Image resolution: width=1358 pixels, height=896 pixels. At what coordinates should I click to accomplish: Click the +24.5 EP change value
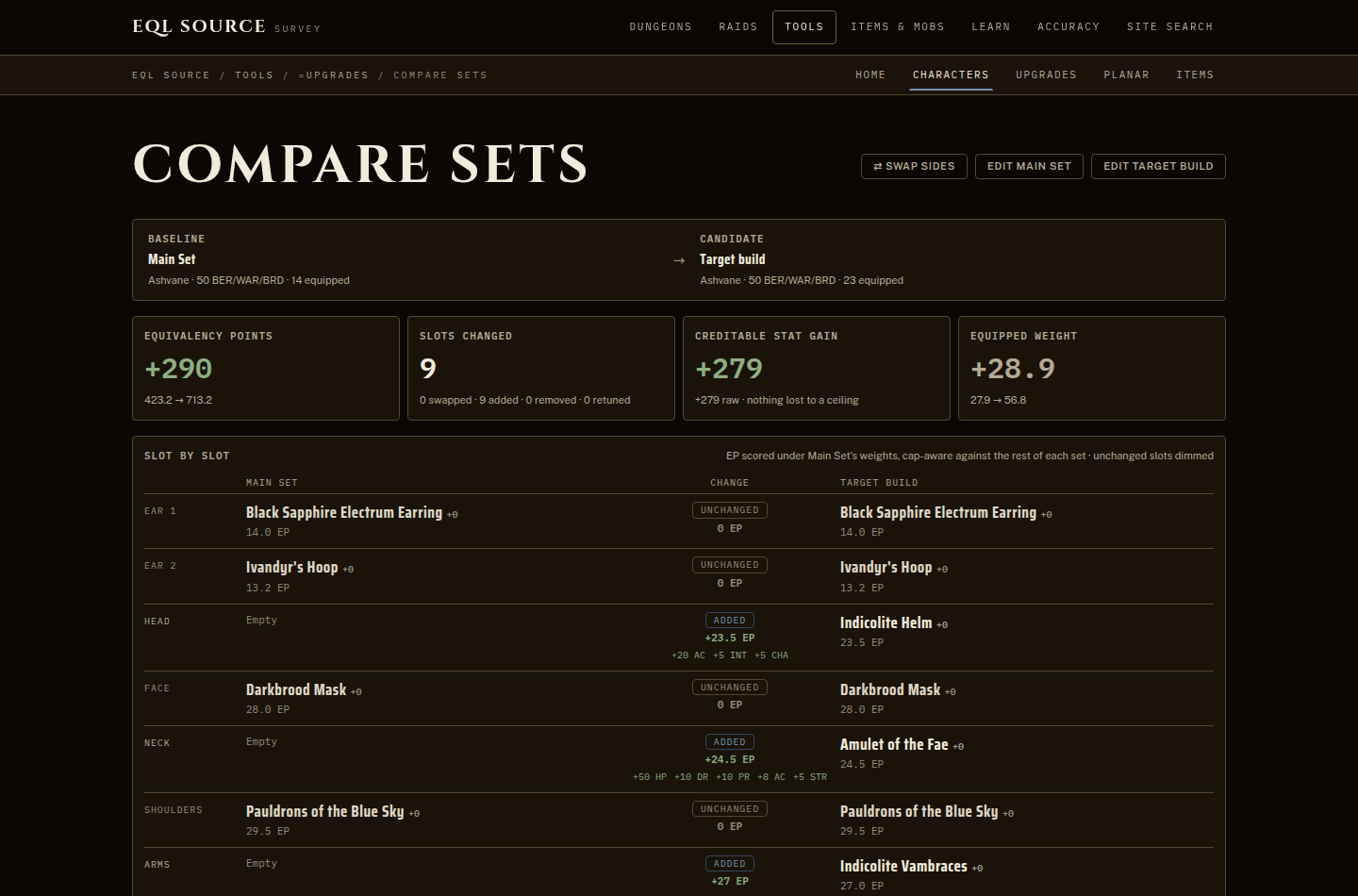point(730,759)
